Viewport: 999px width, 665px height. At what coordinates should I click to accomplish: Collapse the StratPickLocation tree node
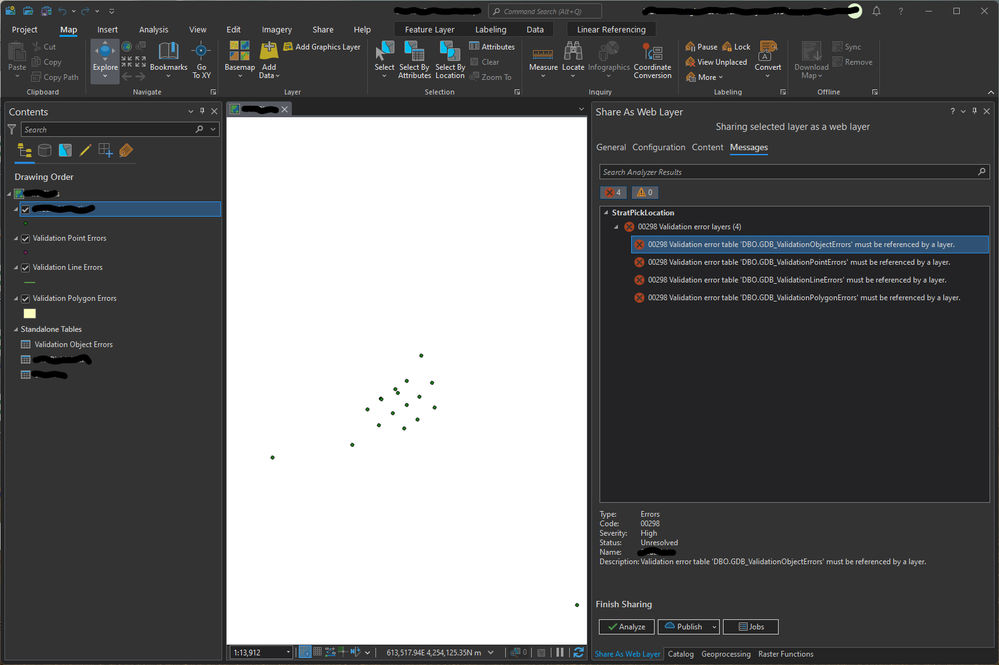point(605,213)
